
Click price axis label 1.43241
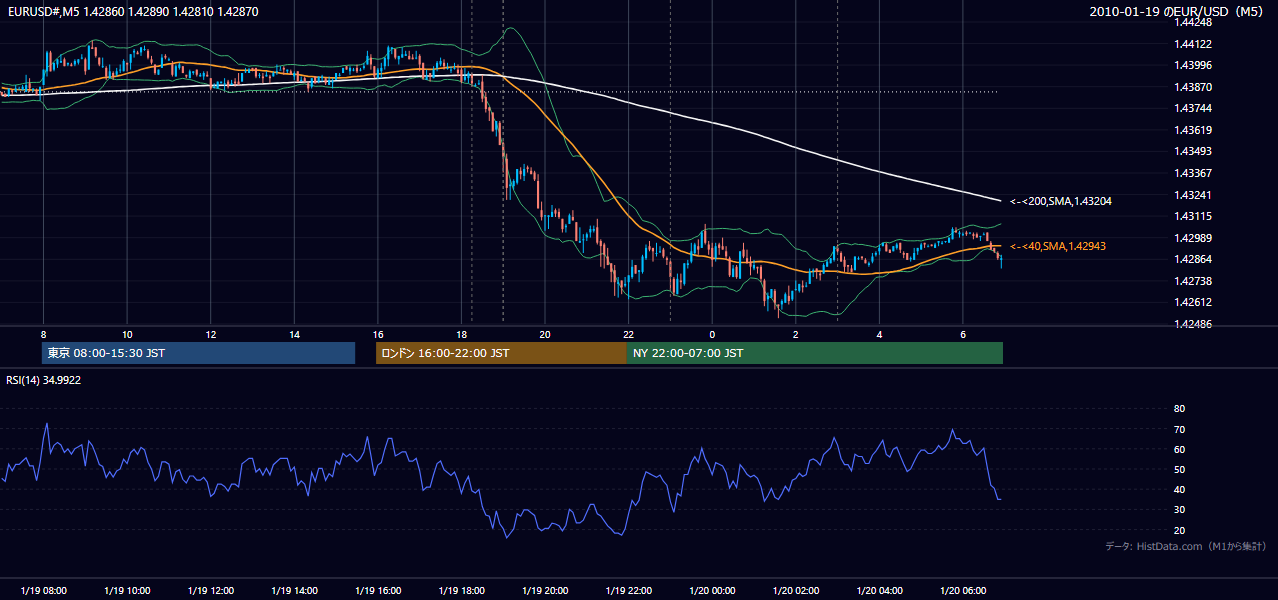click(x=1194, y=195)
